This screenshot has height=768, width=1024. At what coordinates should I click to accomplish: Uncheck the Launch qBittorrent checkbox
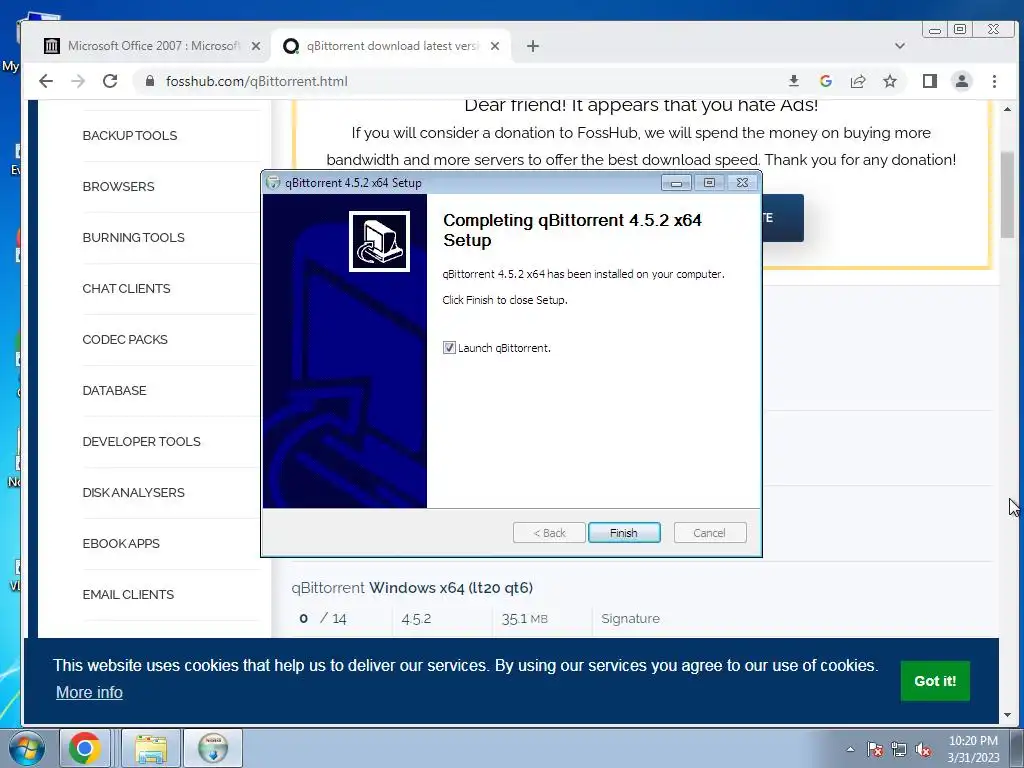pyautogui.click(x=449, y=347)
